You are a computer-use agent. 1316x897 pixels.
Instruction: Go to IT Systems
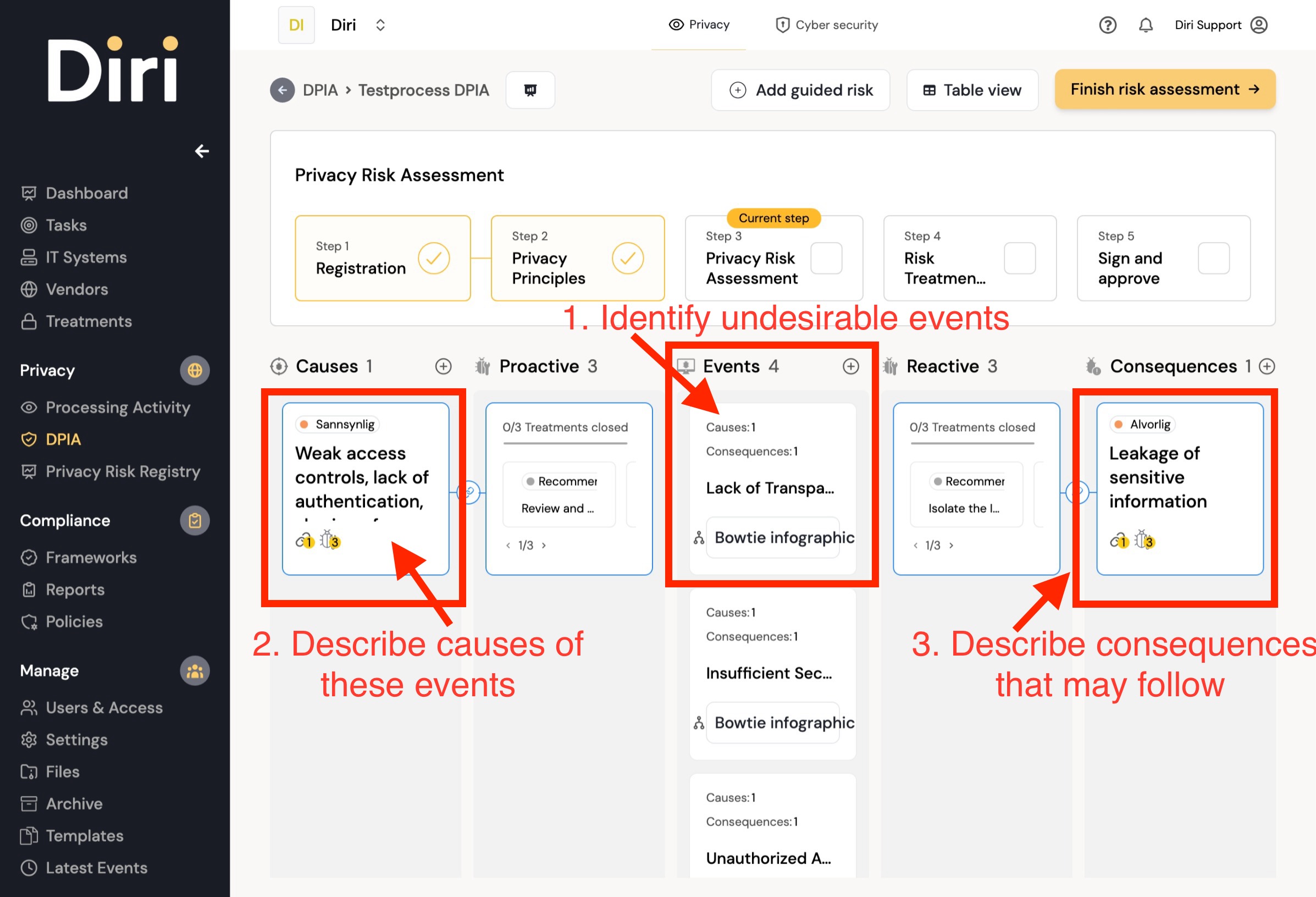[x=74, y=257]
